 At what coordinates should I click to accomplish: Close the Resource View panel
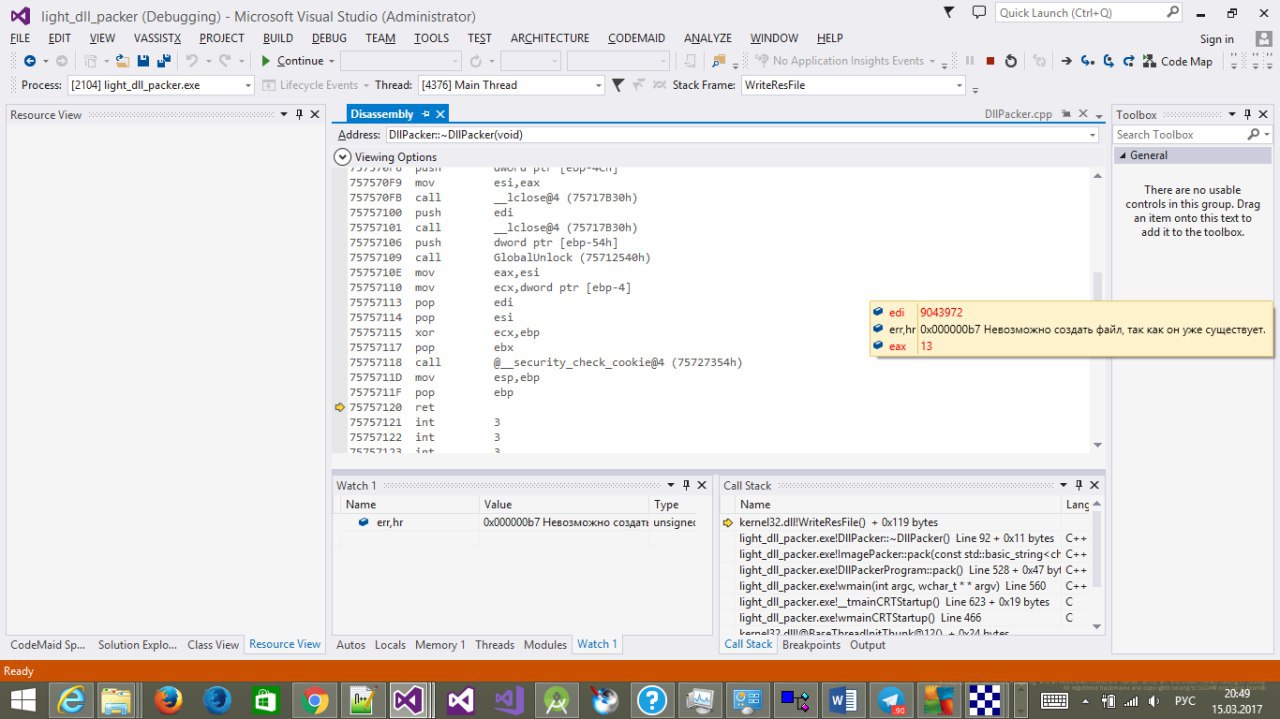(317, 115)
